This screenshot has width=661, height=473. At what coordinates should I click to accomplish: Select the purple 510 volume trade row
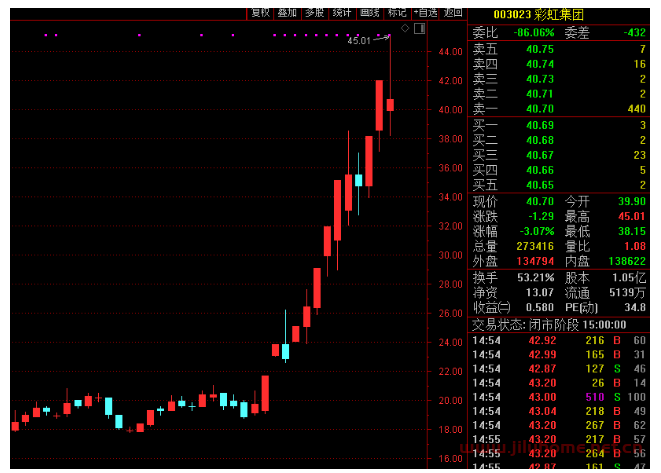tap(558, 397)
